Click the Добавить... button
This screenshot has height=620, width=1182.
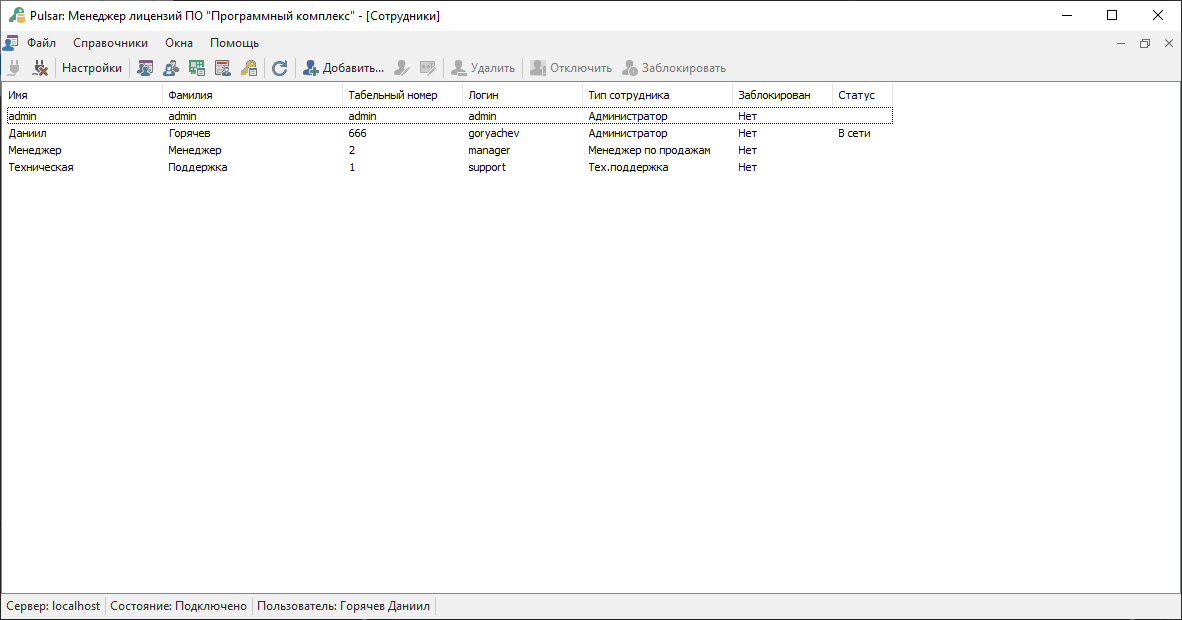pyautogui.click(x=343, y=68)
